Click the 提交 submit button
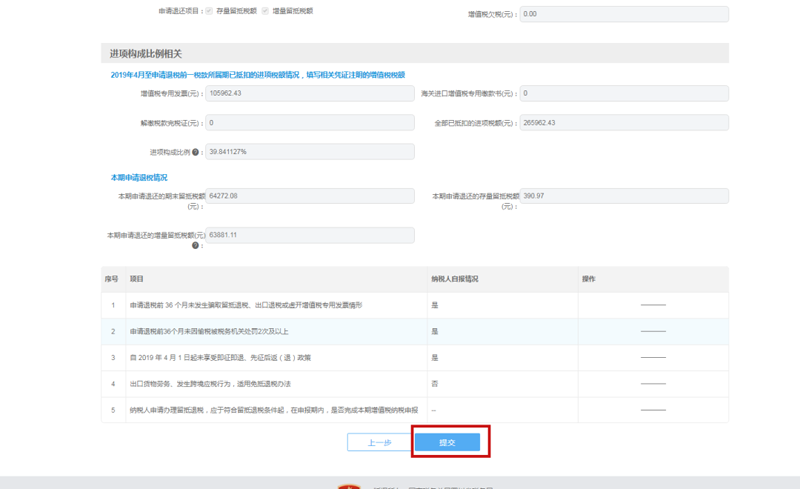The height and width of the screenshot is (489, 800). click(447, 442)
